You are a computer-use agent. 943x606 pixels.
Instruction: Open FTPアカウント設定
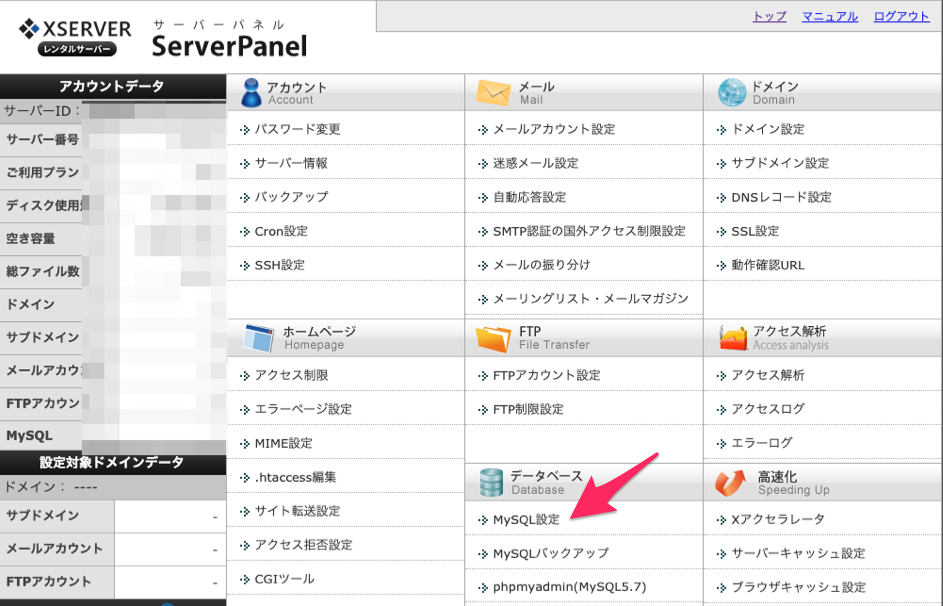pyautogui.click(x=547, y=376)
